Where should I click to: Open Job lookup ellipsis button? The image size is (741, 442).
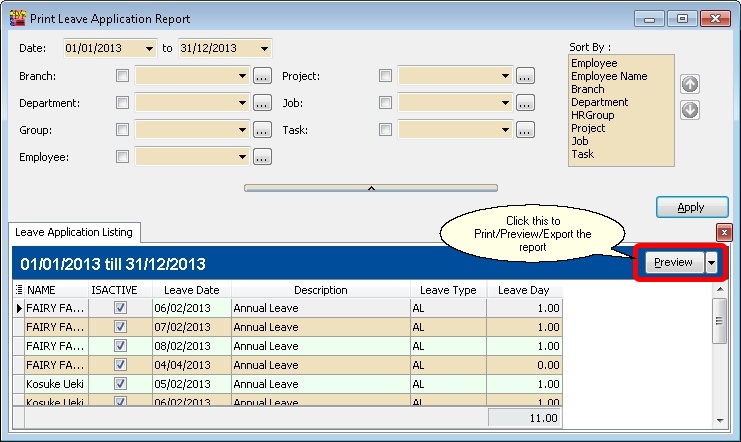pos(525,103)
